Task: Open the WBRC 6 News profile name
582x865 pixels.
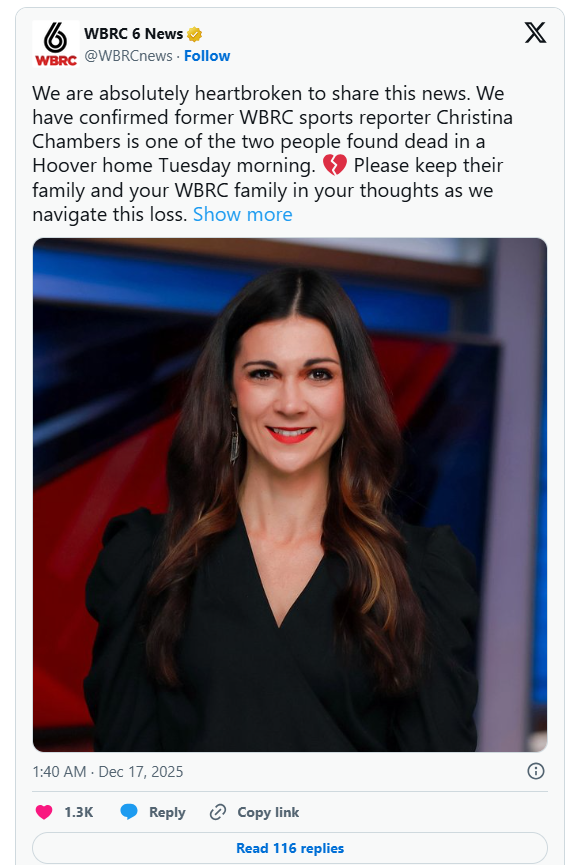Action: coord(134,34)
